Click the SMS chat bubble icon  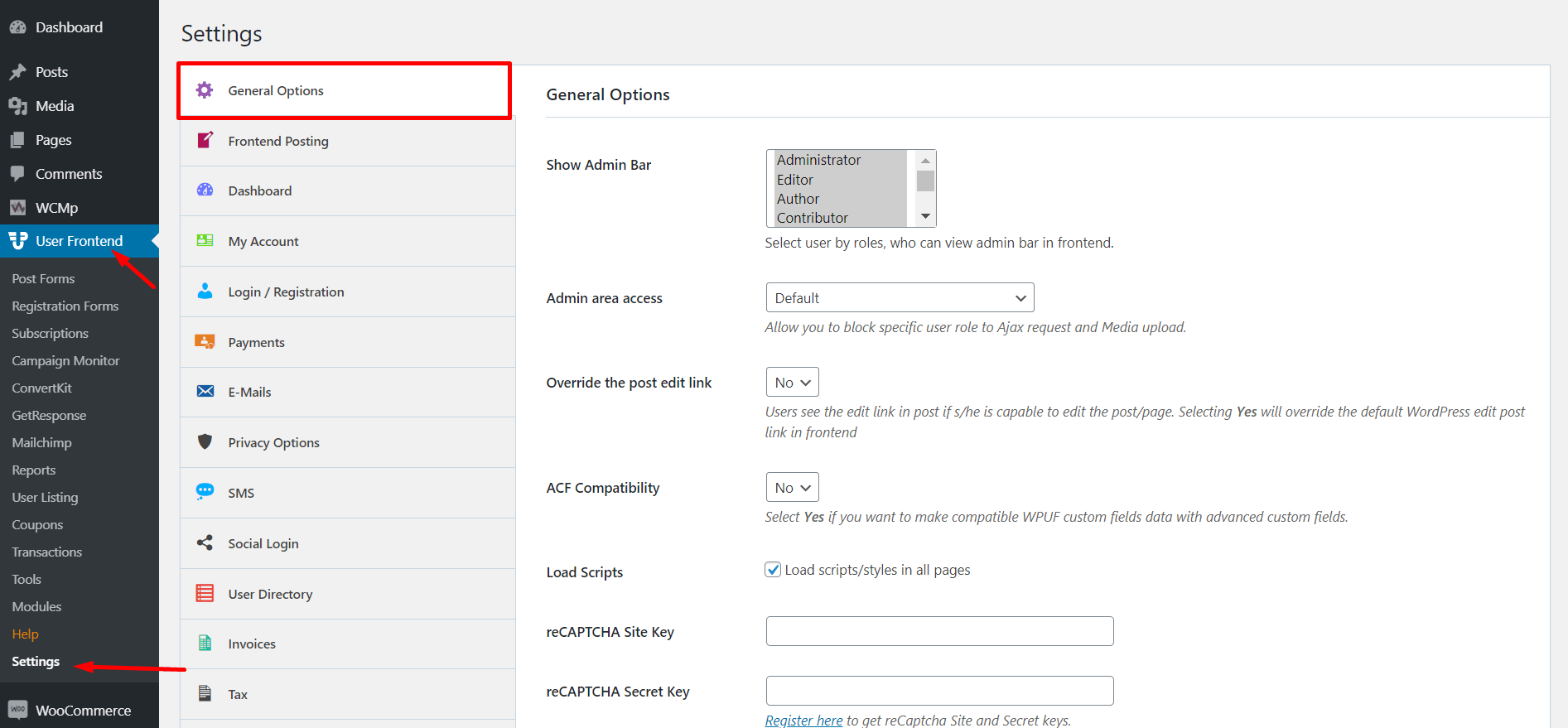coord(205,492)
